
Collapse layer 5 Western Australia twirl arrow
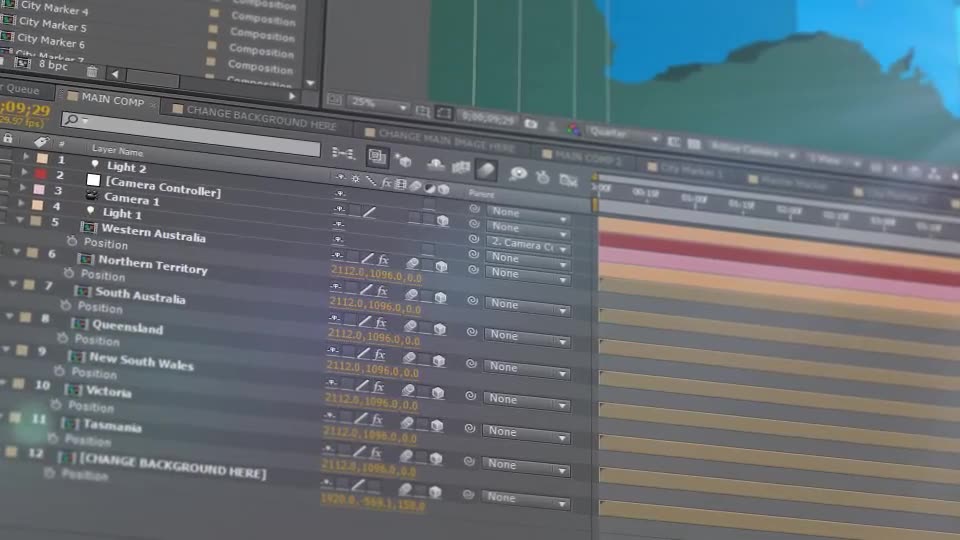(20, 219)
